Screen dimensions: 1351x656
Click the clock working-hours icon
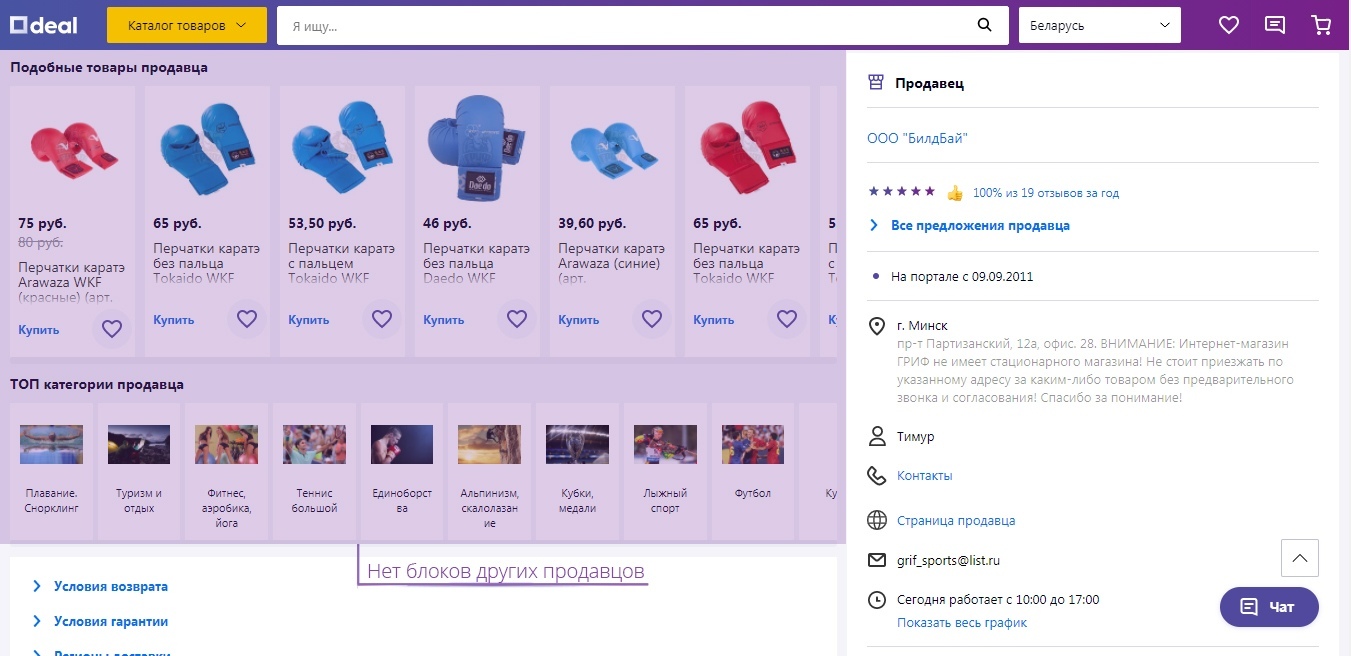click(877, 600)
